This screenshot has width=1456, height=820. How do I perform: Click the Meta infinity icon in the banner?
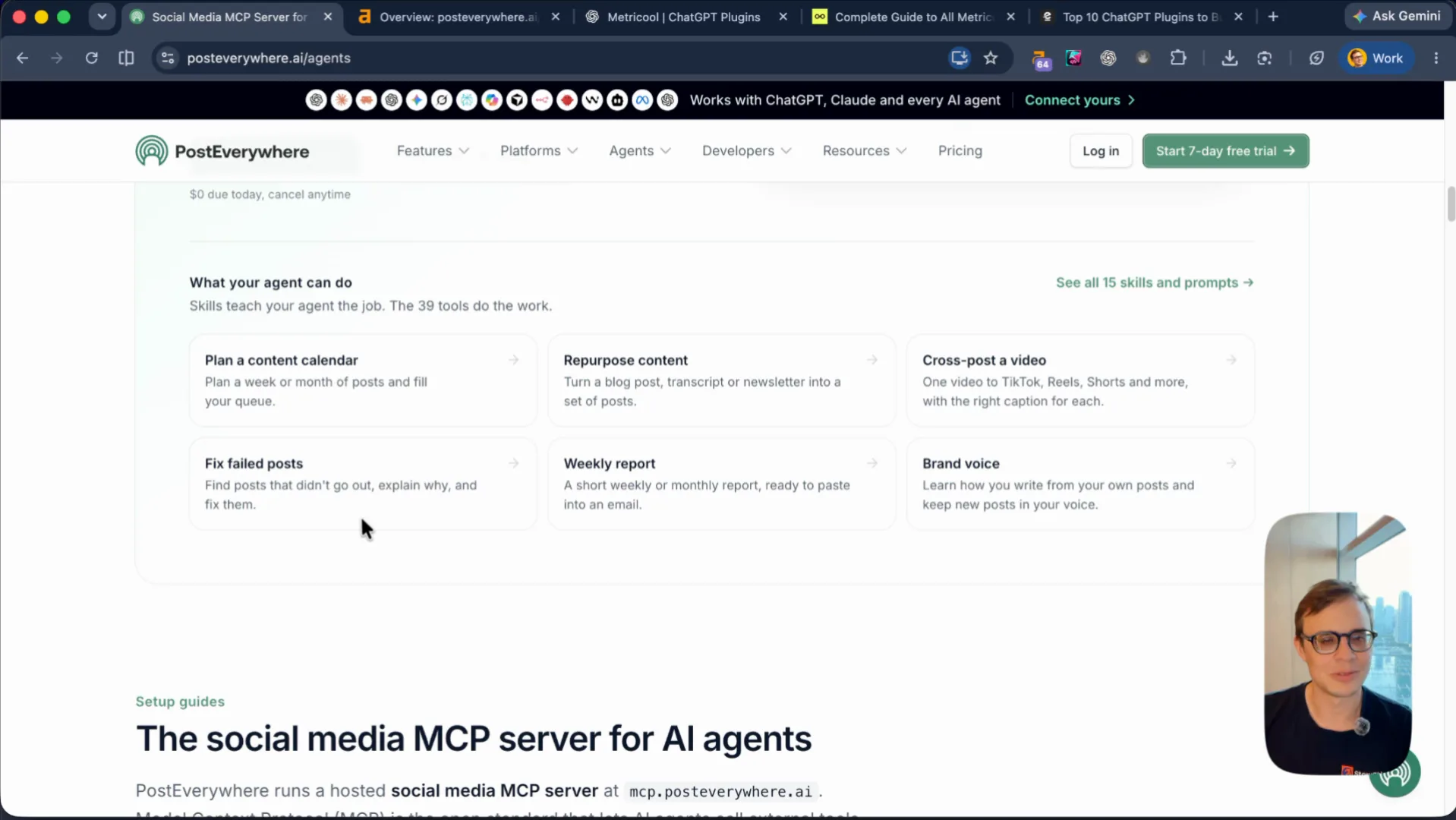[642, 100]
